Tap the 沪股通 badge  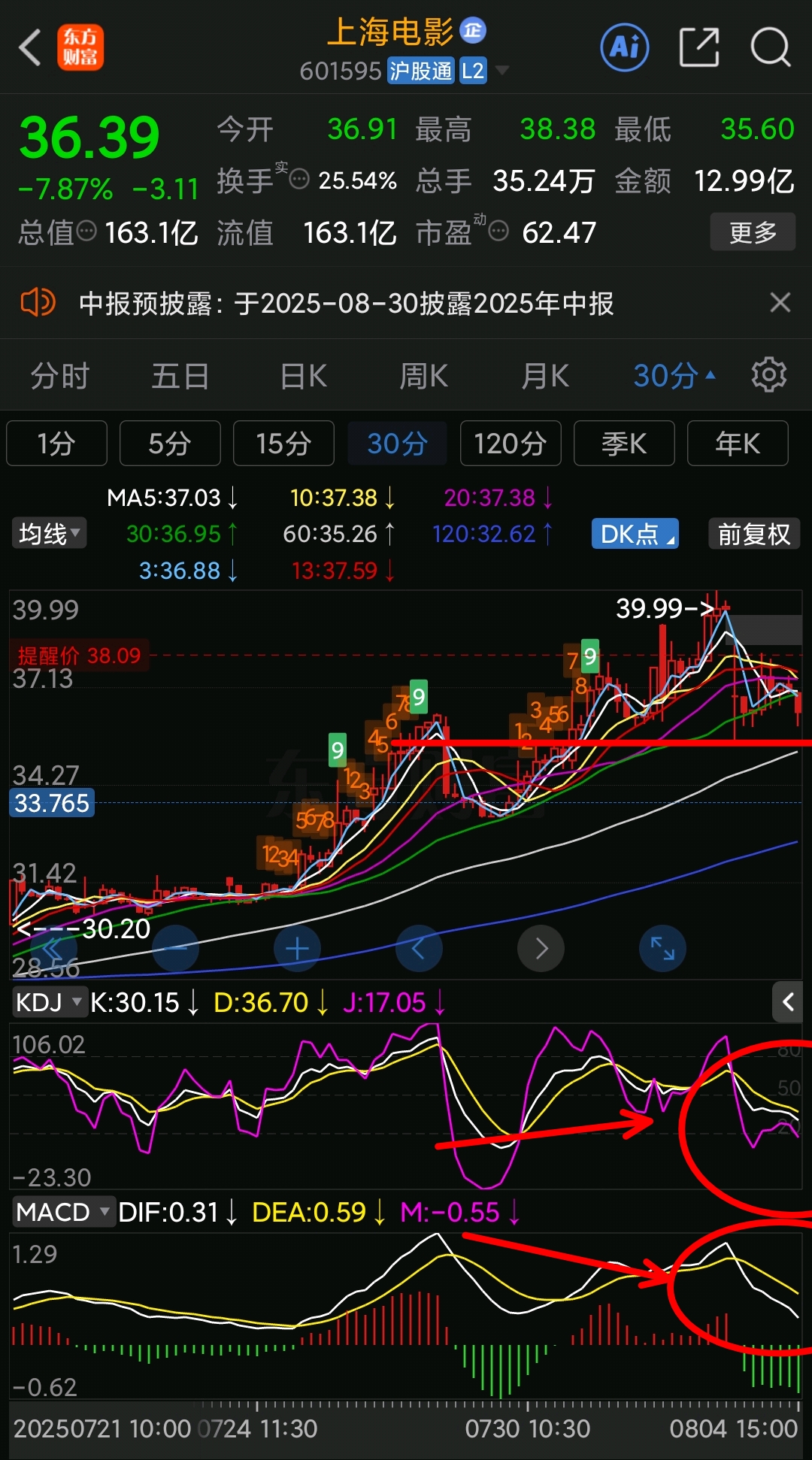[x=421, y=71]
